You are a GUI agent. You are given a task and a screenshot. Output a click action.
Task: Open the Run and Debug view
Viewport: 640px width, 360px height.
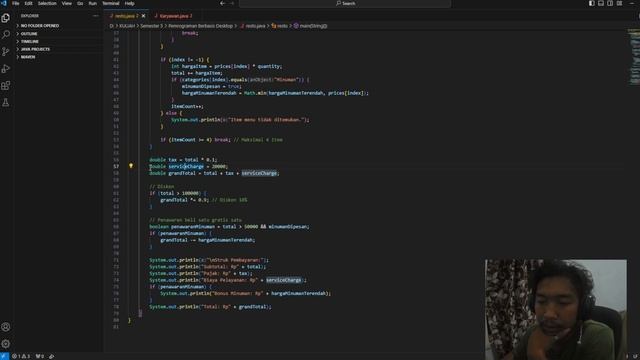click(6, 69)
